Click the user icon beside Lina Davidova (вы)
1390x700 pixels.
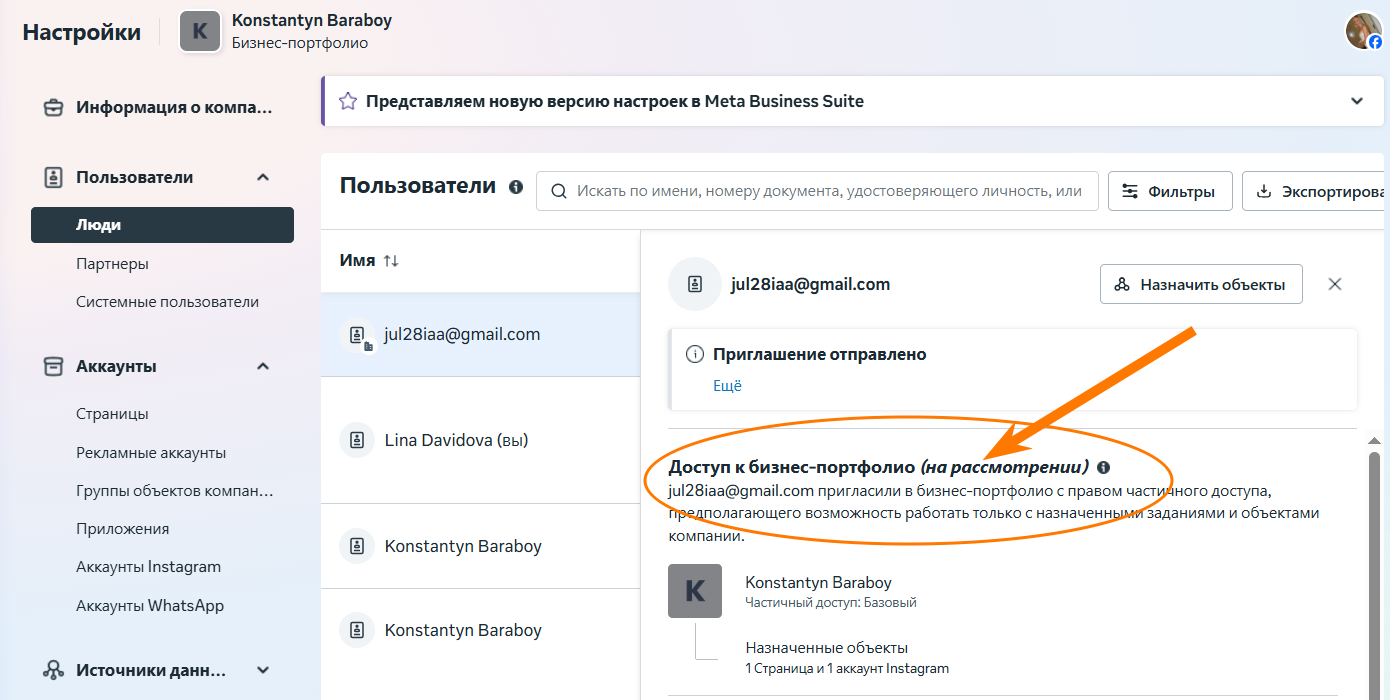click(357, 440)
